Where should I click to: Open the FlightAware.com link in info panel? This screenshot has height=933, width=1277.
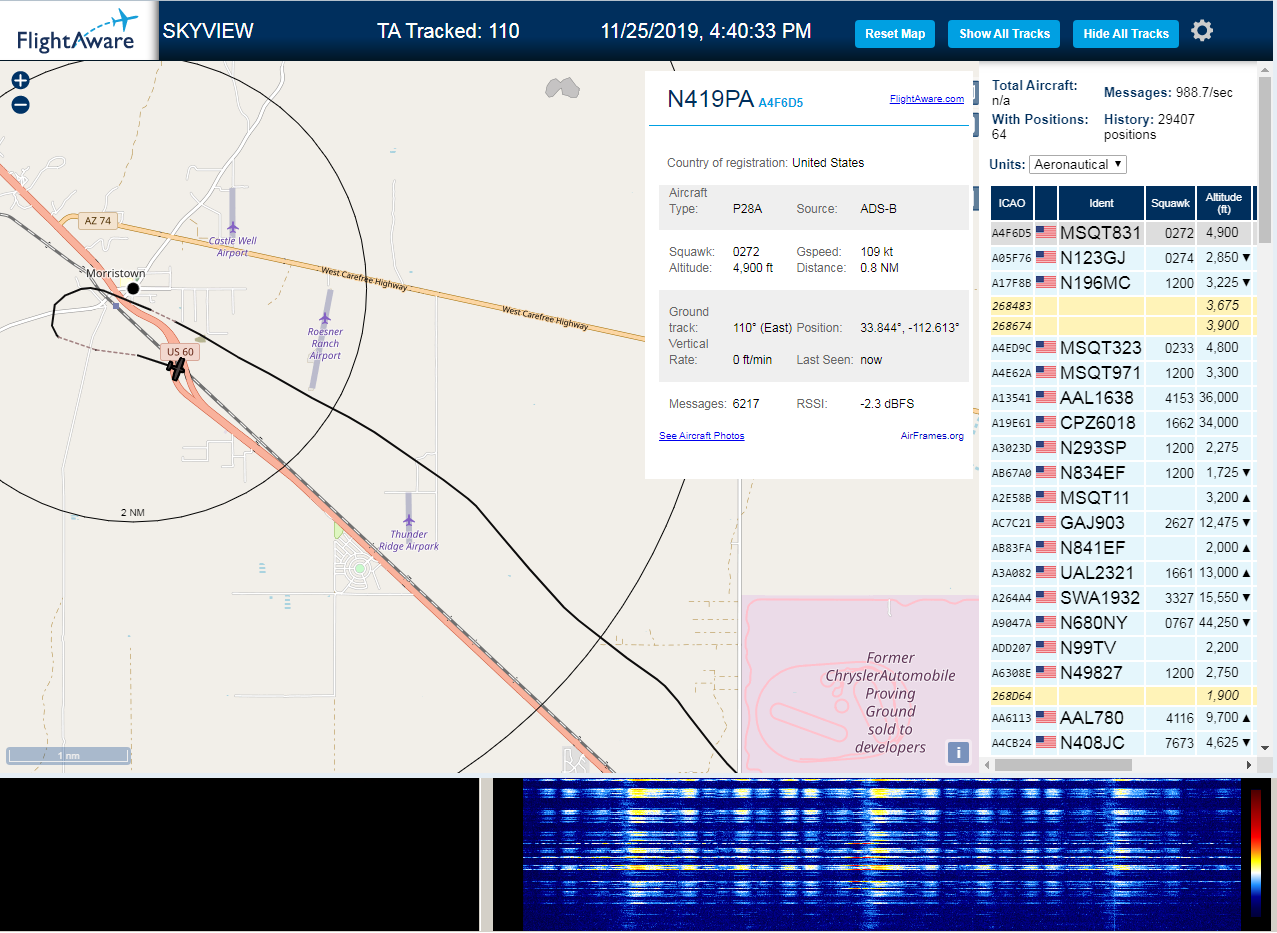[927, 99]
